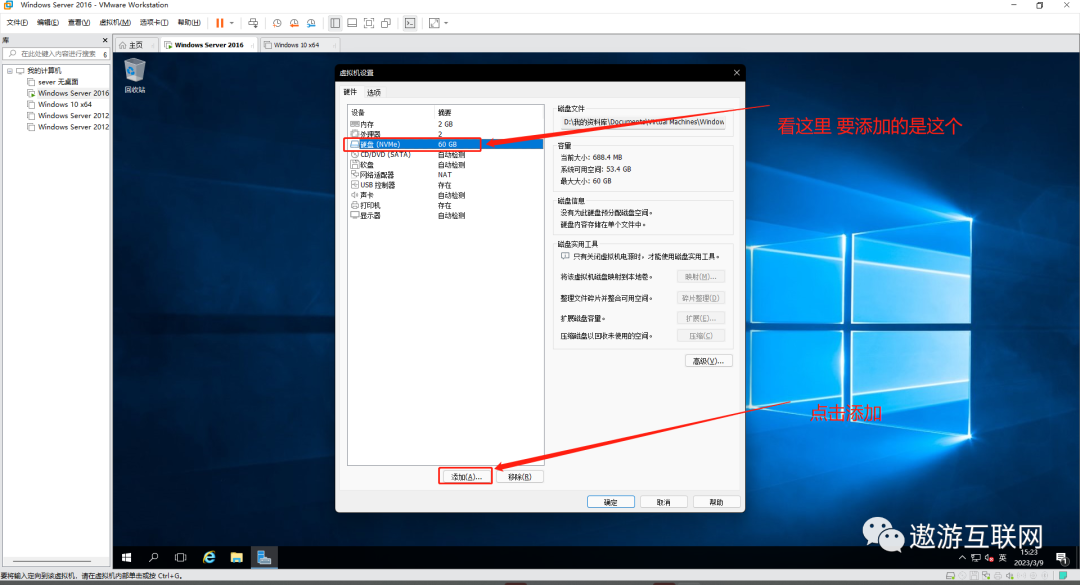Collapse the 我的计算机 tree node
The image size is (1080, 585).
pyautogui.click(x=10, y=70)
